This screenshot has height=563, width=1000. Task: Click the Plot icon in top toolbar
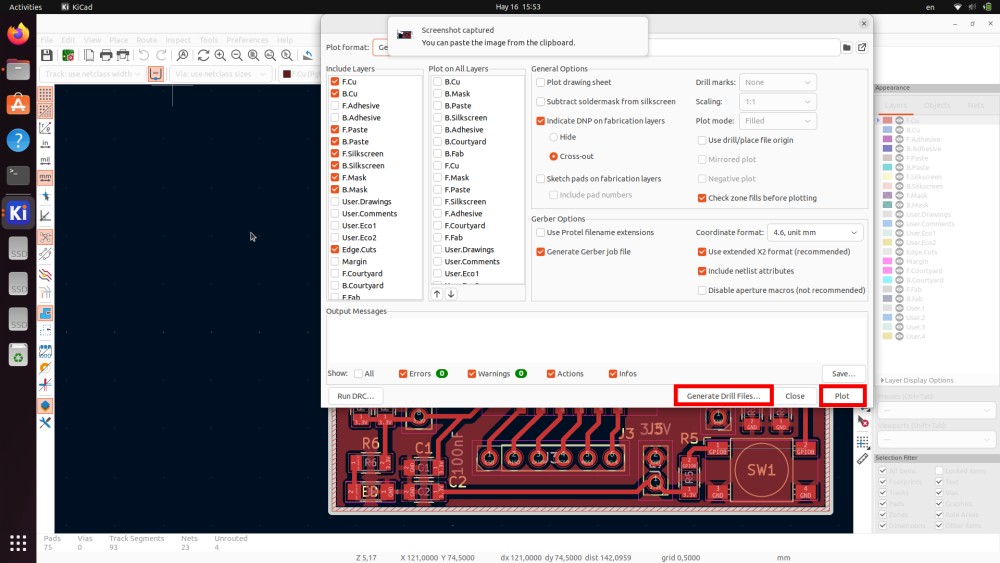123,55
